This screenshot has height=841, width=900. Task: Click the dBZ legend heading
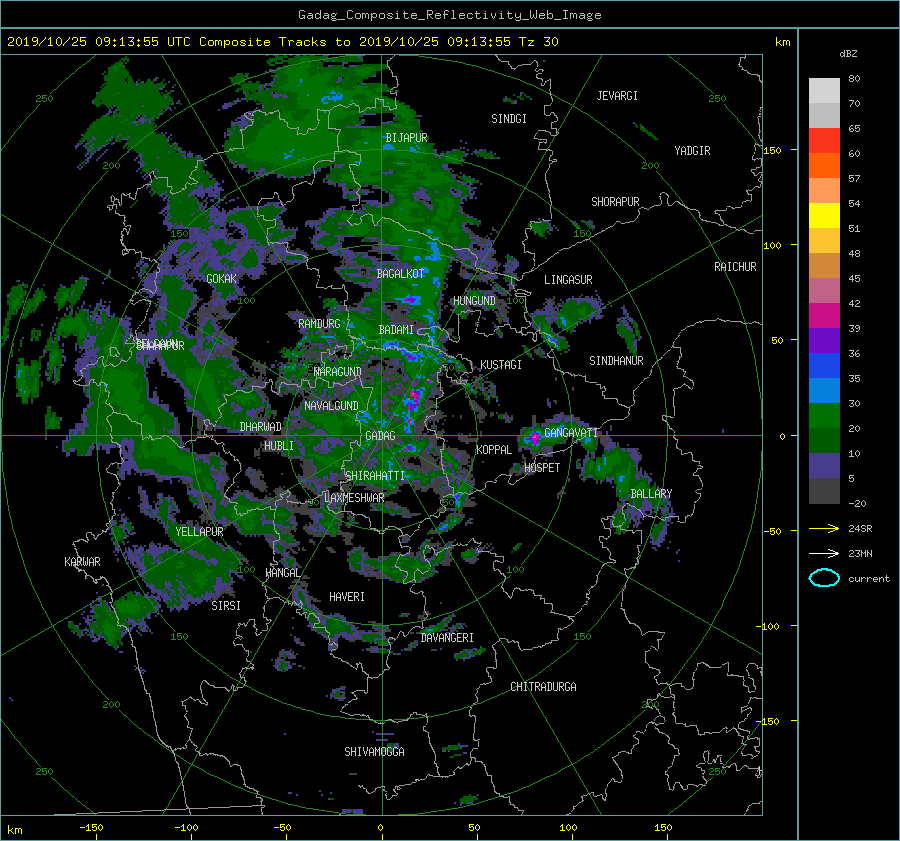tap(848, 54)
